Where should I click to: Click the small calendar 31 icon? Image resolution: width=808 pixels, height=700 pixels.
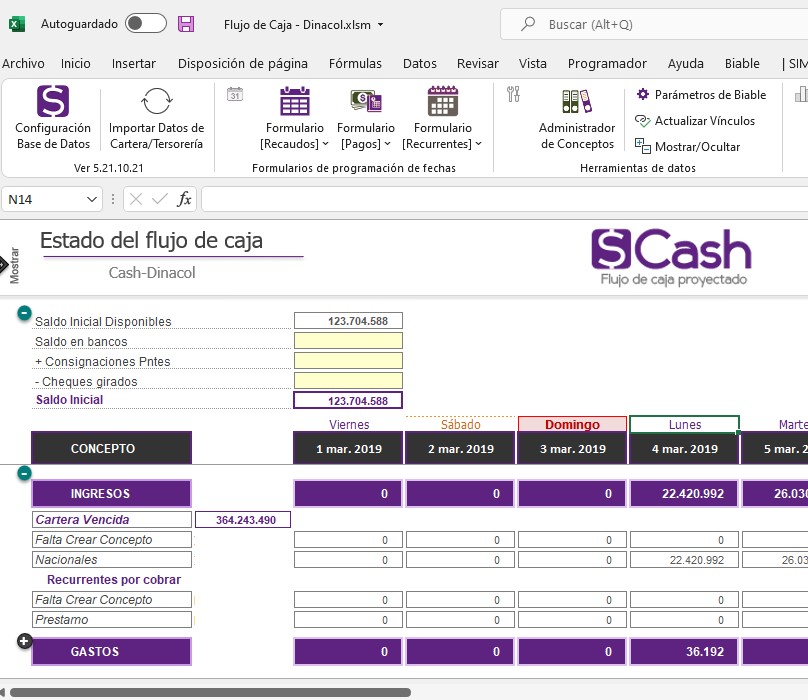235,94
